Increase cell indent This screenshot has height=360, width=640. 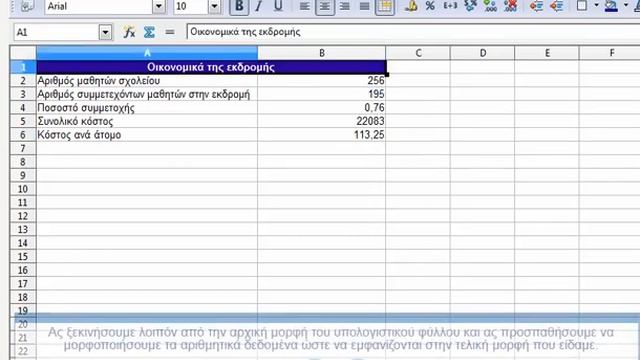(557, 6)
